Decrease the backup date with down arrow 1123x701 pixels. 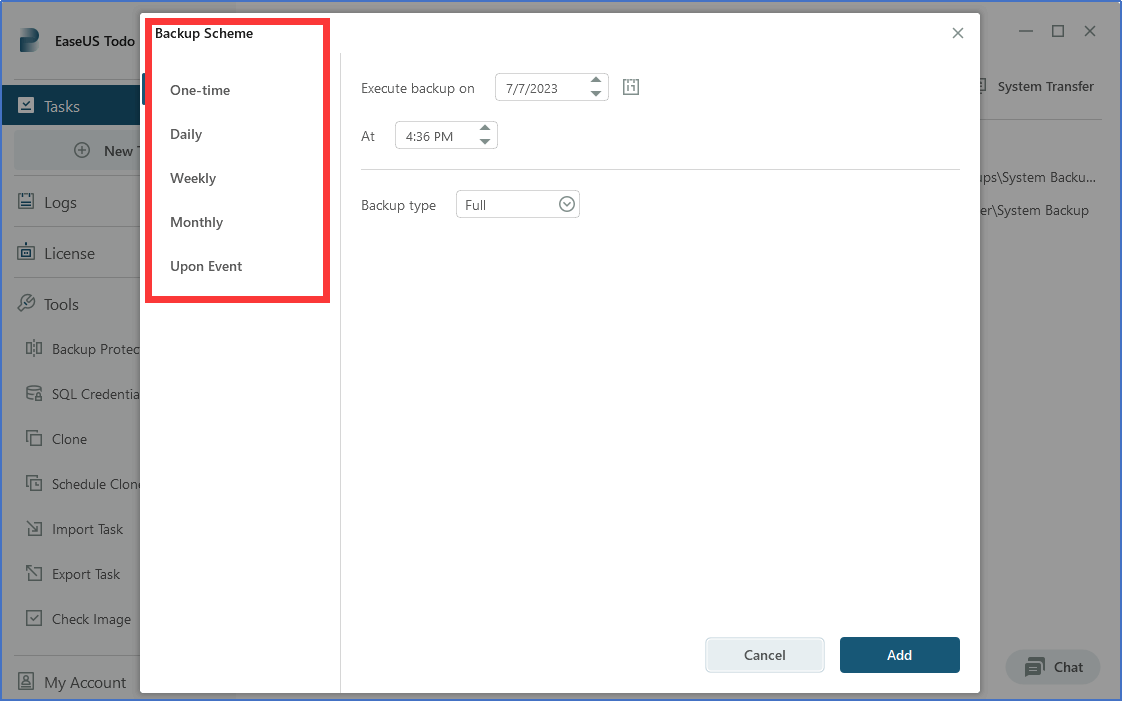596,94
